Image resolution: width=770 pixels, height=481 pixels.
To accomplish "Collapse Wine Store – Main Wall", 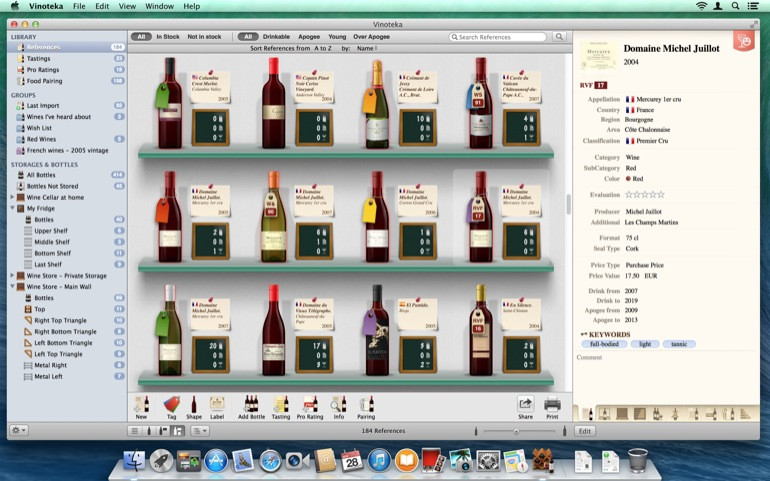I will click(12, 286).
